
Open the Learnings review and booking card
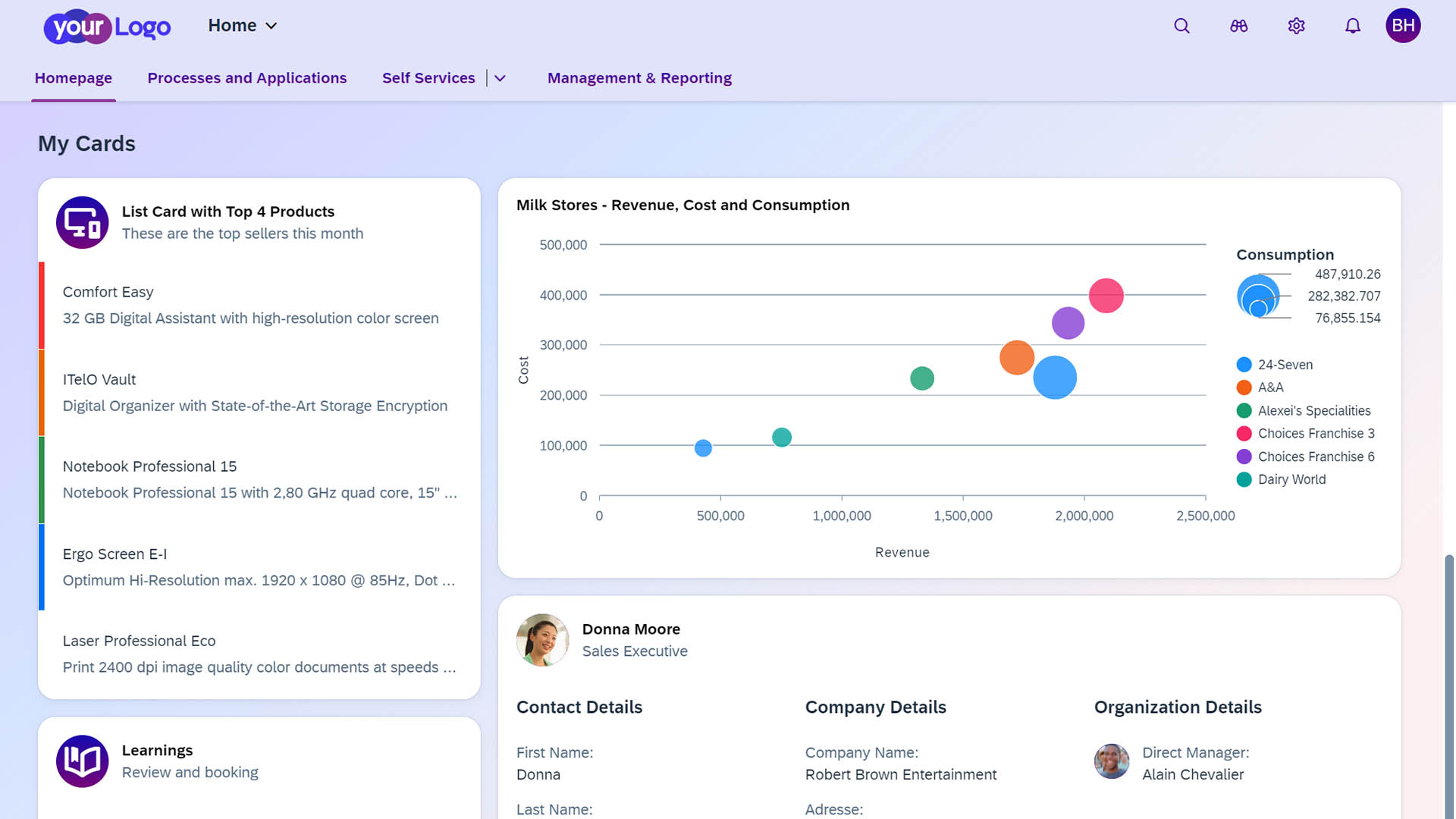pos(190,761)
